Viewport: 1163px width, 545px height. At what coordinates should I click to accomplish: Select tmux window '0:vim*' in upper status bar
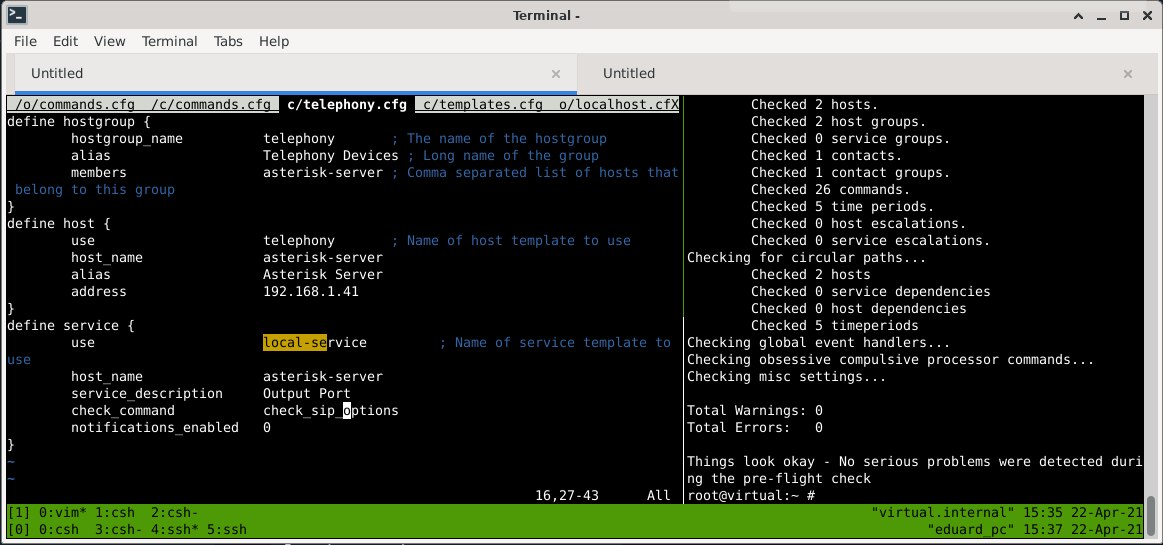tap(63, 512)
